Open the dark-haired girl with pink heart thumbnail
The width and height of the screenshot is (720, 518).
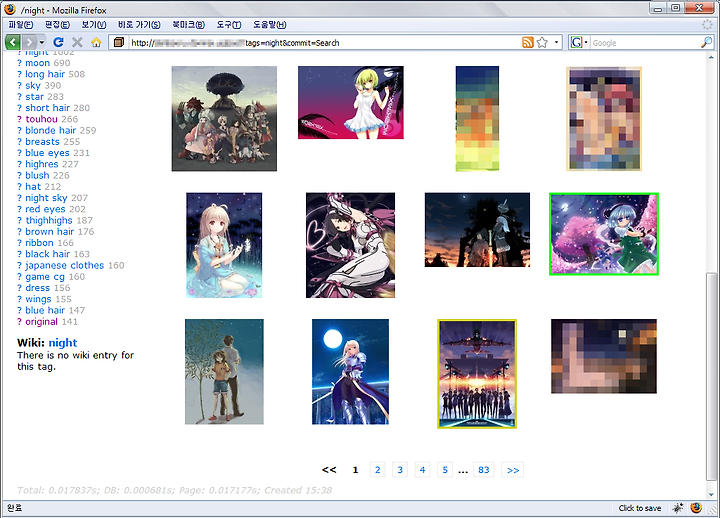350,245
